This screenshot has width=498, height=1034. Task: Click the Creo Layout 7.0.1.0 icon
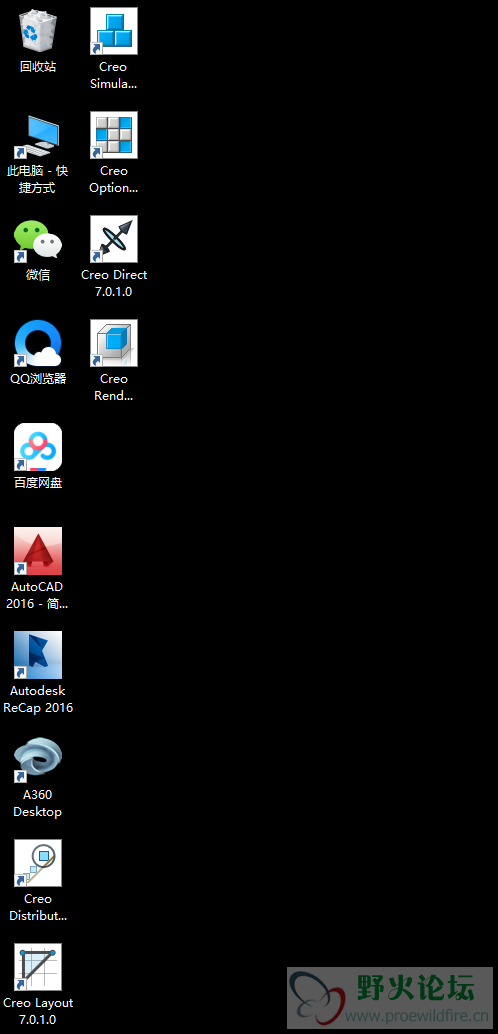coord(38,967)
